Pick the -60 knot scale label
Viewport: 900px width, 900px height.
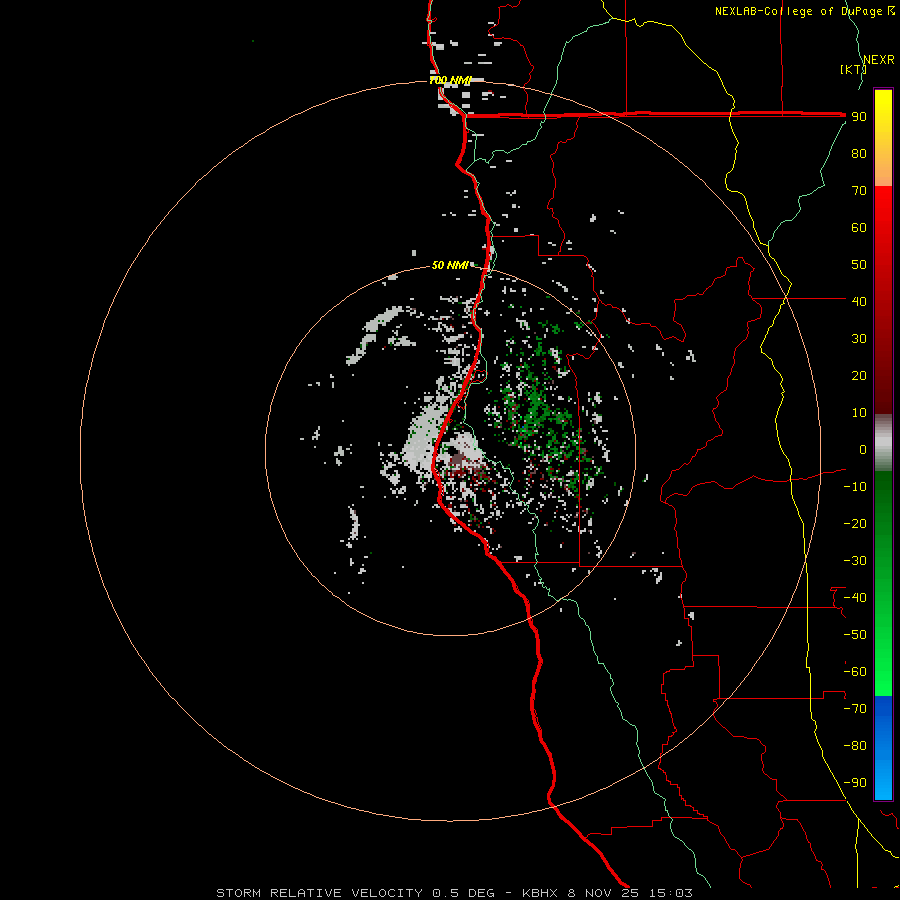pos(855,672)
